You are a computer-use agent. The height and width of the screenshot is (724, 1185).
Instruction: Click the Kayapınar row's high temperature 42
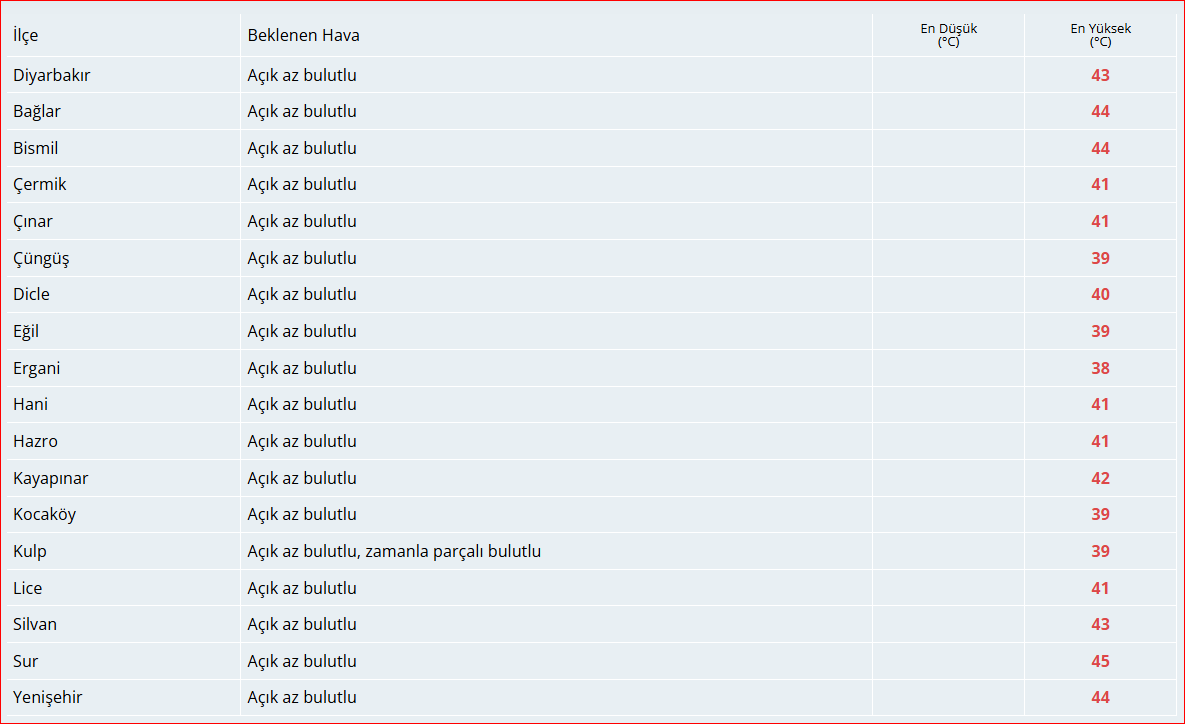[1100, 478]
